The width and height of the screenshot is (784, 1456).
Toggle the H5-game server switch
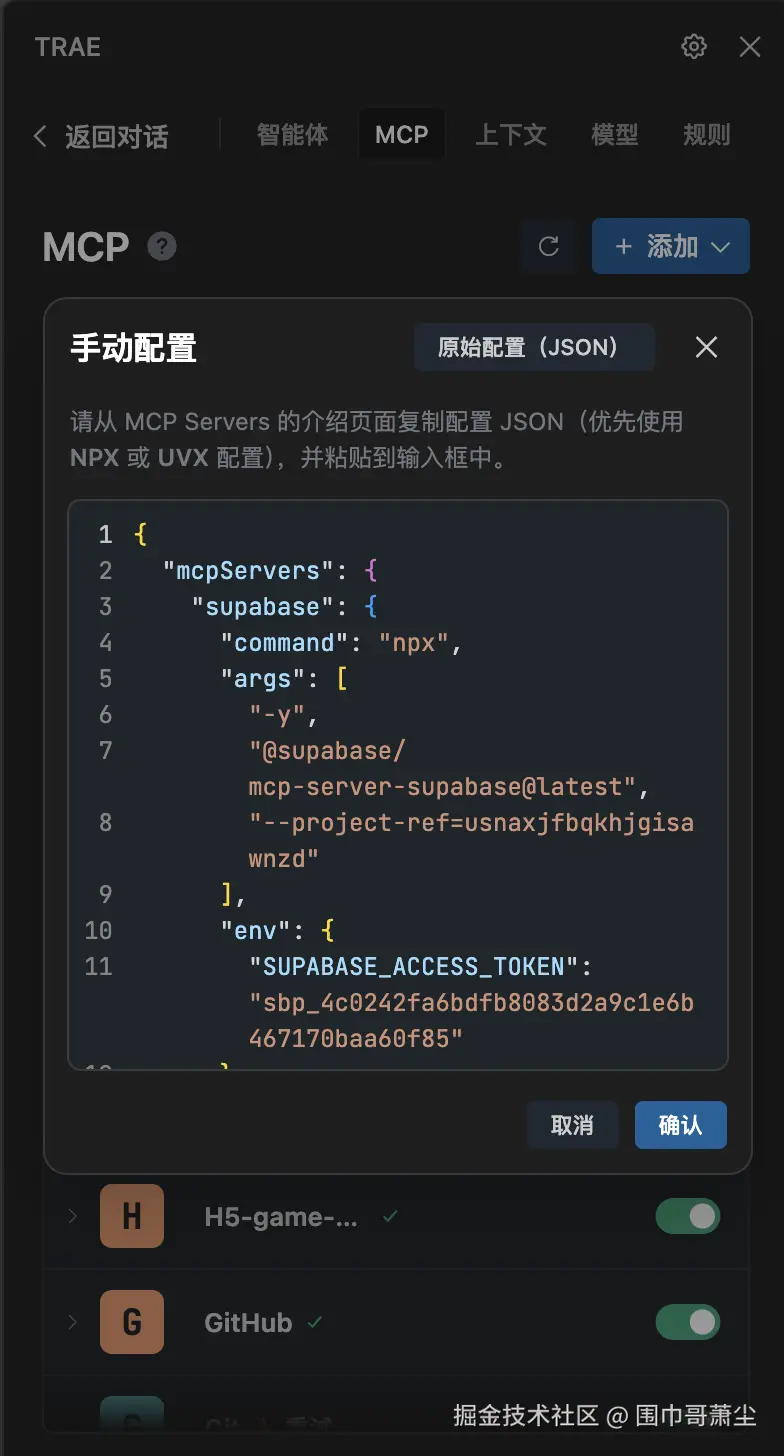tap(688, 1216)
